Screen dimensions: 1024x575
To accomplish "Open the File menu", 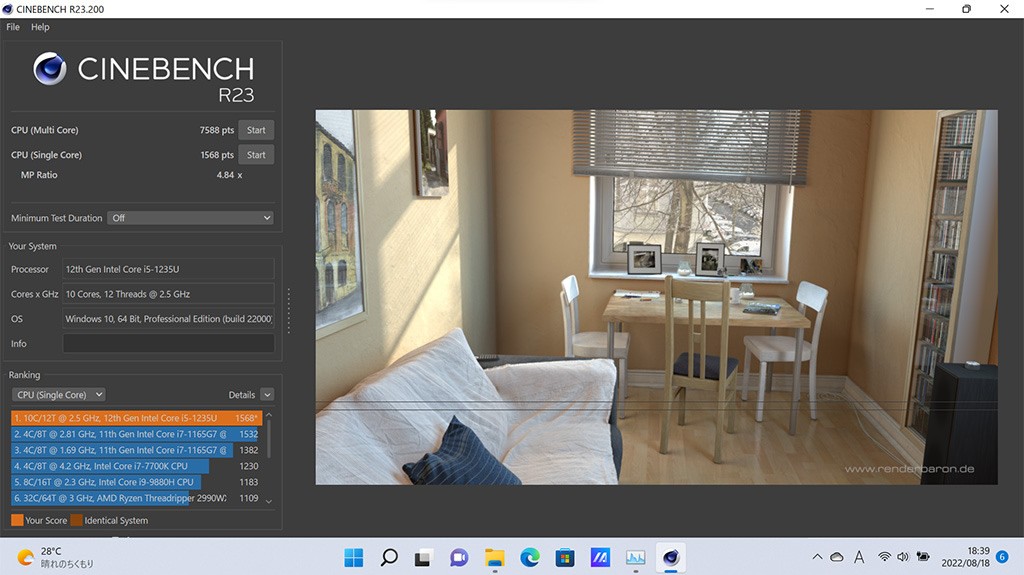I will click(x=13, y=27).
